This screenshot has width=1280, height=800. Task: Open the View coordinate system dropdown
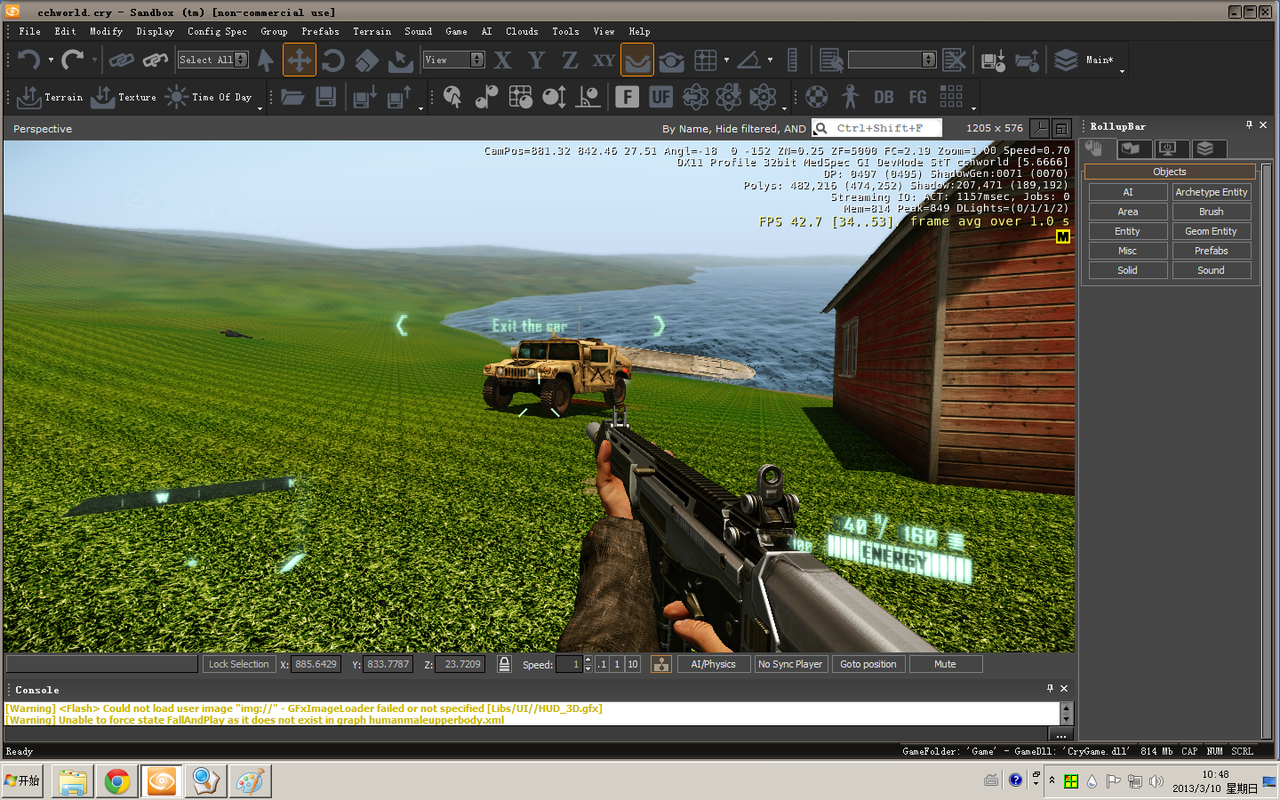tap(454, 60)
